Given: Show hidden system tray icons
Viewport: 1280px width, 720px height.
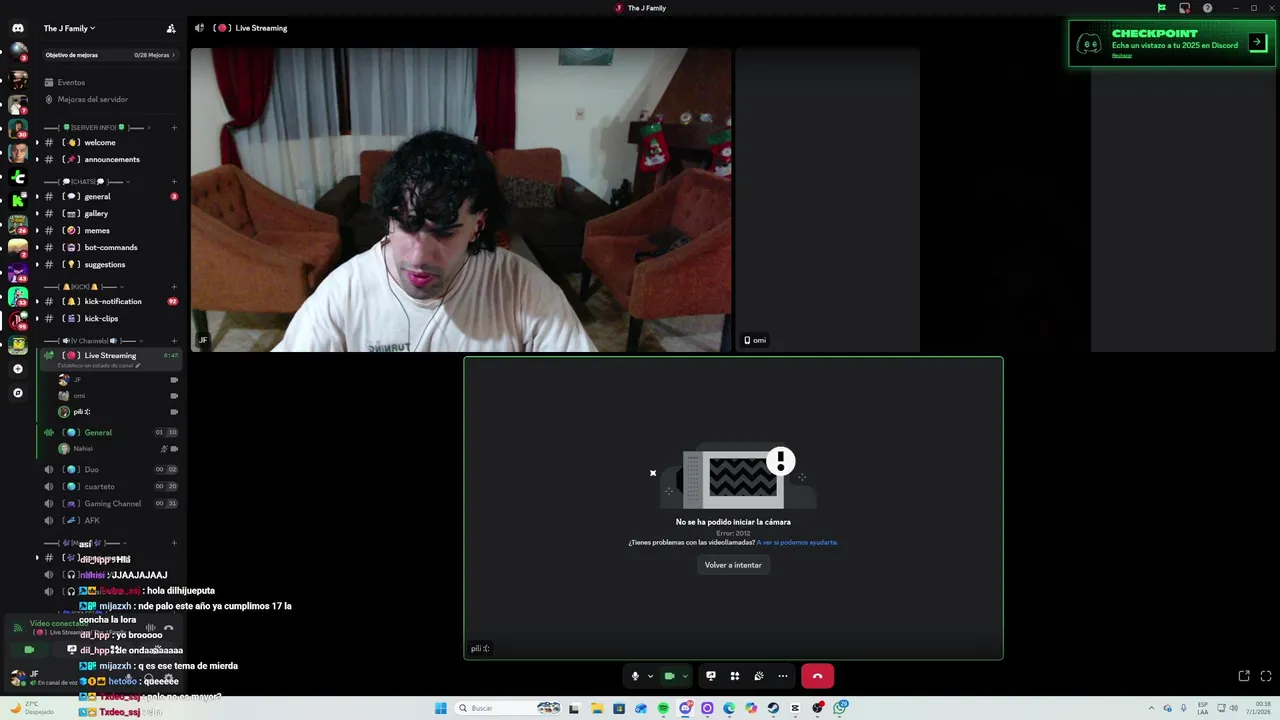Looking at the screenshot, I should coord(1150,708).
